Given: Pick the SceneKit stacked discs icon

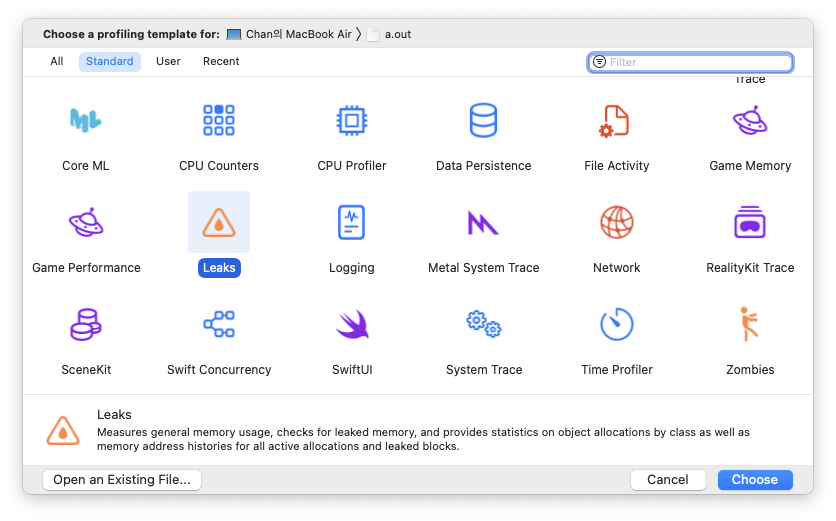Looking at the screenshot, I should click(x=86, y=324).
